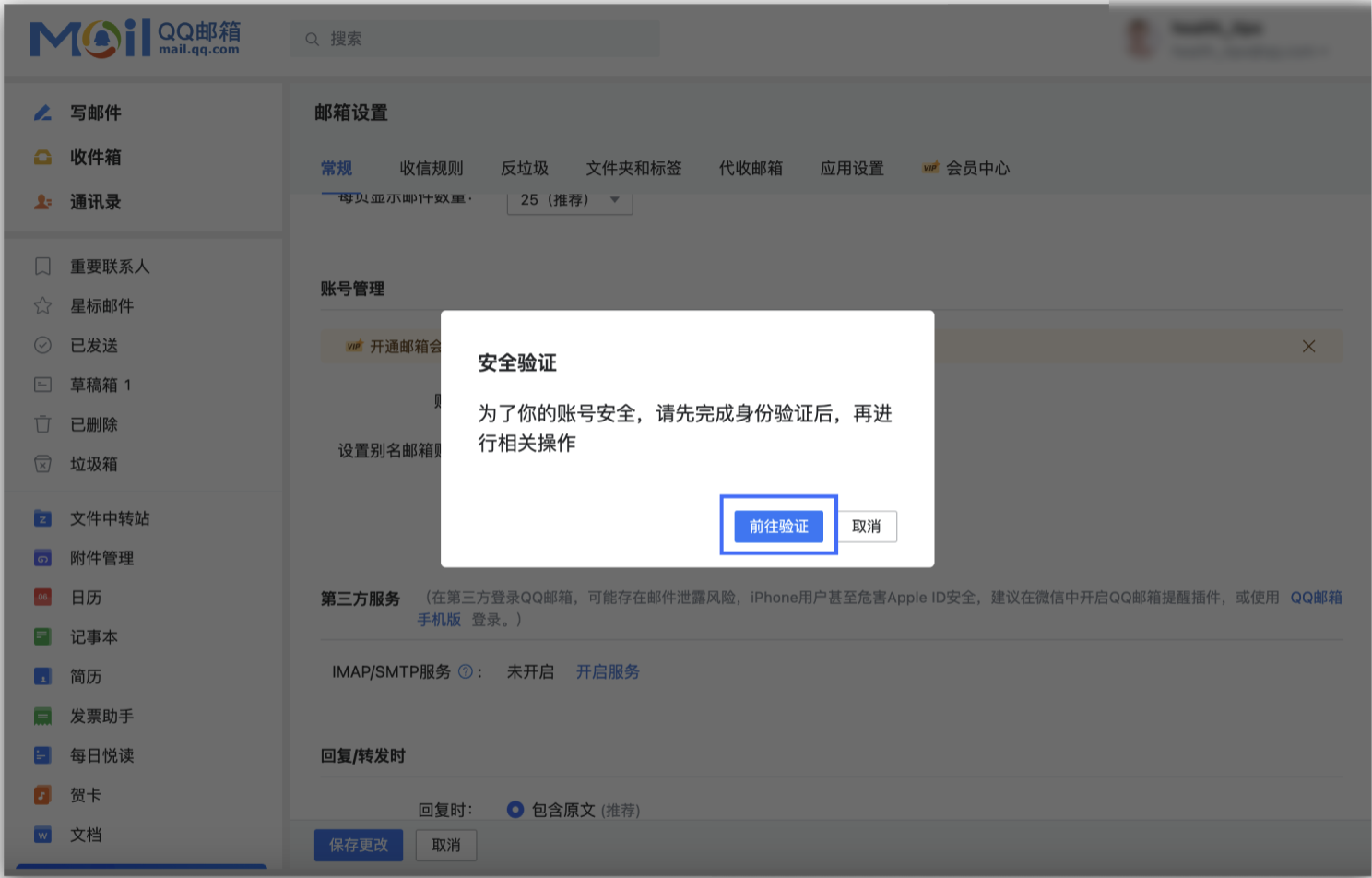Click the Starred Mail (星标邮件) star toggle
The image size is (1372, 878).
point(42,305)
